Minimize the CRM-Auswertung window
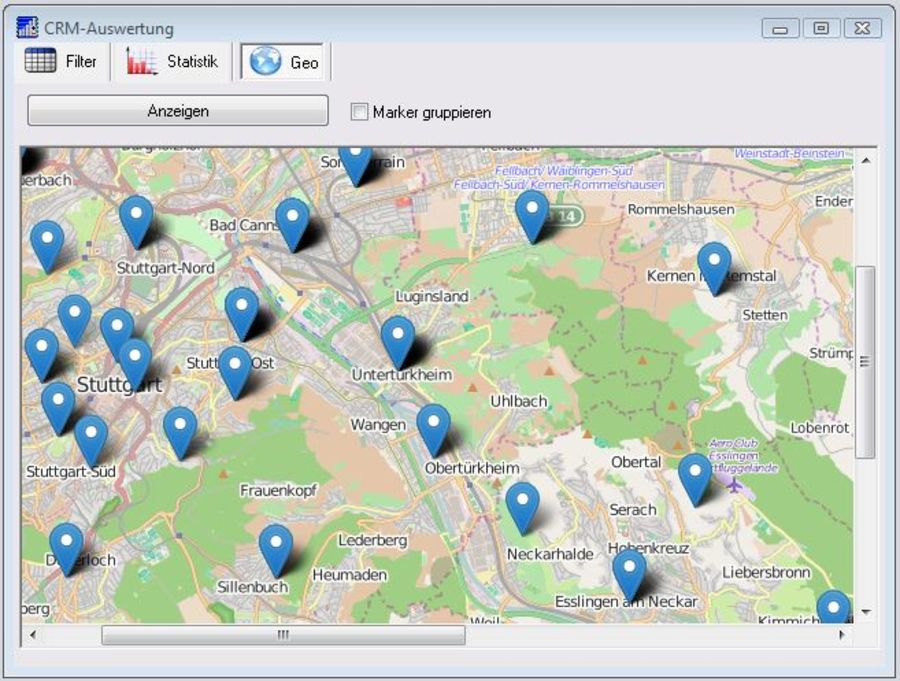Viewport: 900px width, 681px height. pos(780,28)
